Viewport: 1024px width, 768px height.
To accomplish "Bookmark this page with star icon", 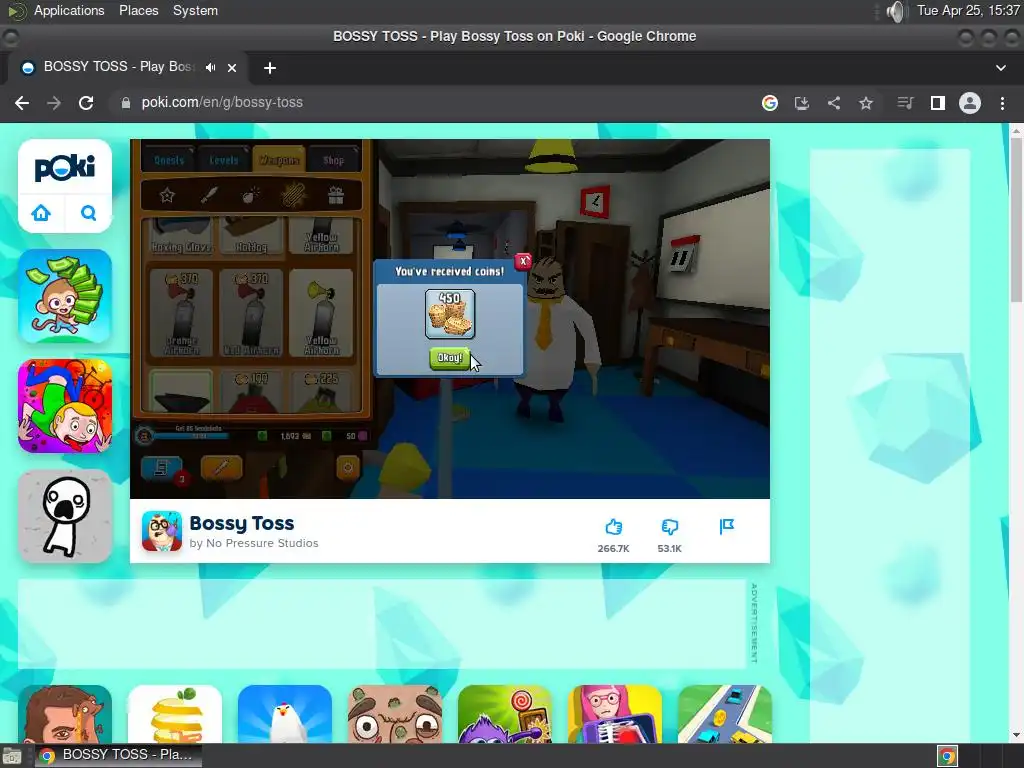I will (865, 103).
